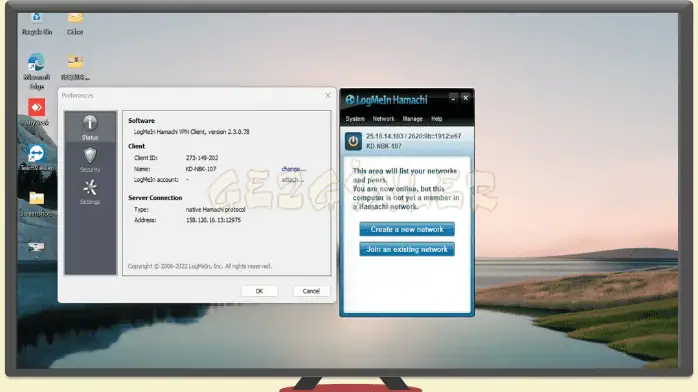Click the change... link next to Name
The image size is (698, 392).
[294, 169]
